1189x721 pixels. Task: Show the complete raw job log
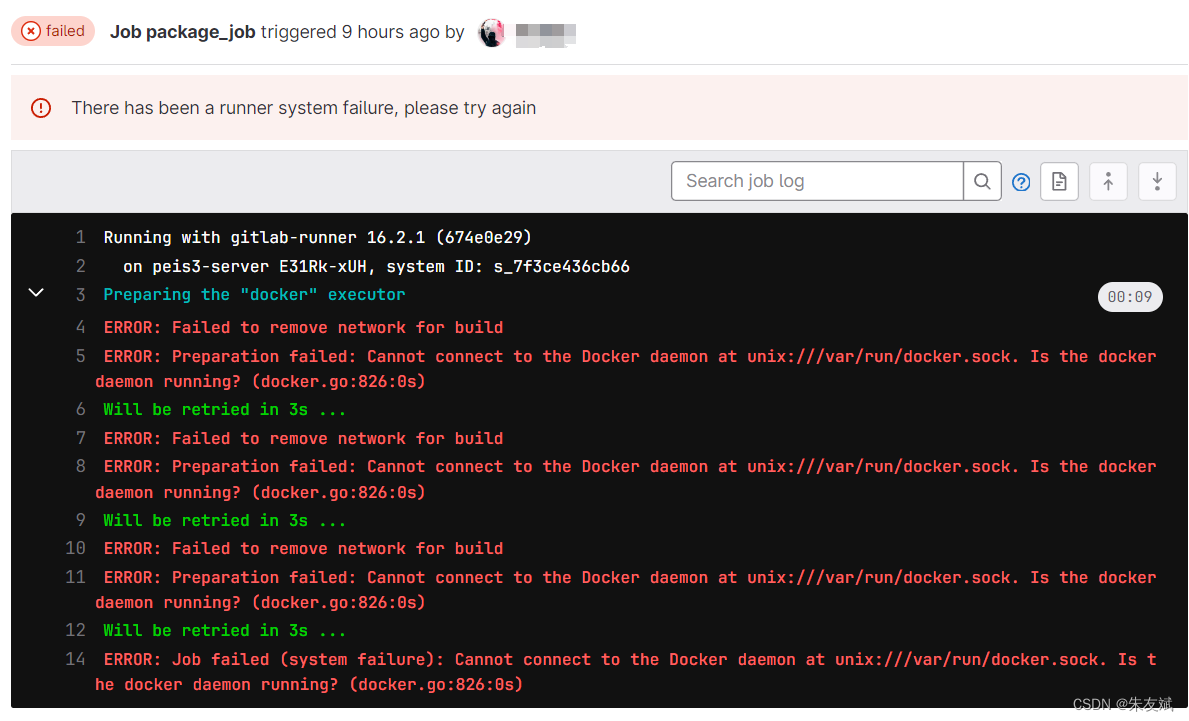tap(1059, 181)
